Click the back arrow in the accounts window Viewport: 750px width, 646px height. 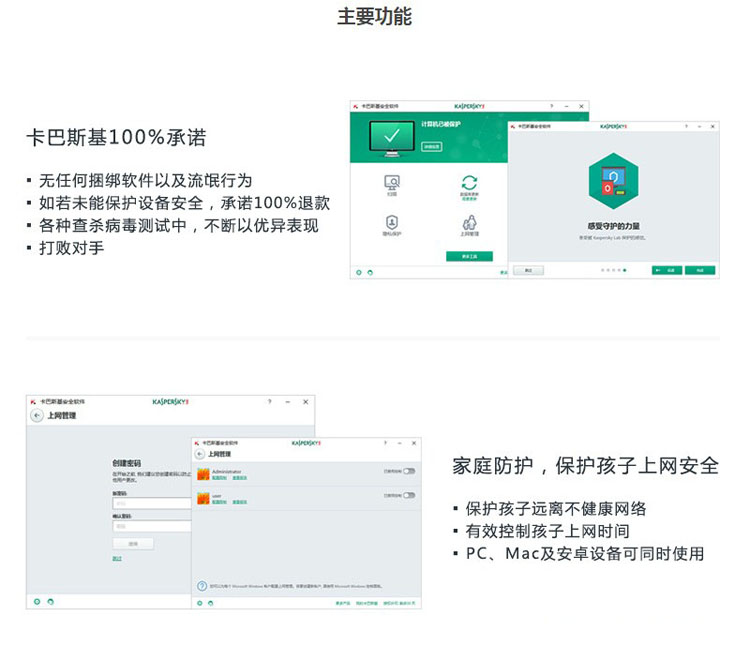[x=200, y=454]
